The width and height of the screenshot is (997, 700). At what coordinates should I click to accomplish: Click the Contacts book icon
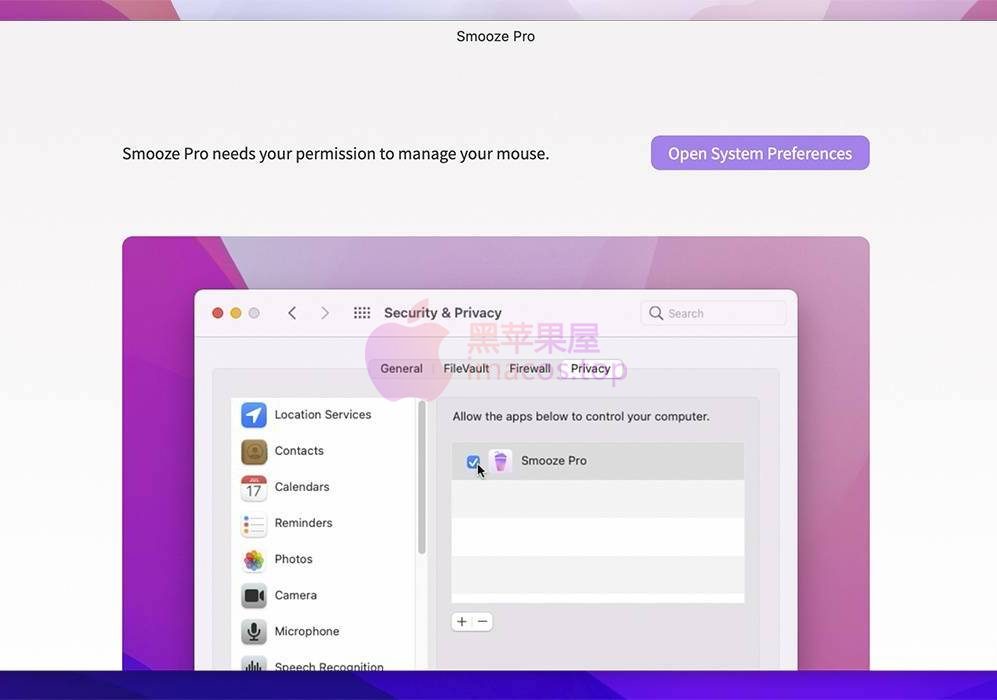pyautogui.click(x=254, y=451)
